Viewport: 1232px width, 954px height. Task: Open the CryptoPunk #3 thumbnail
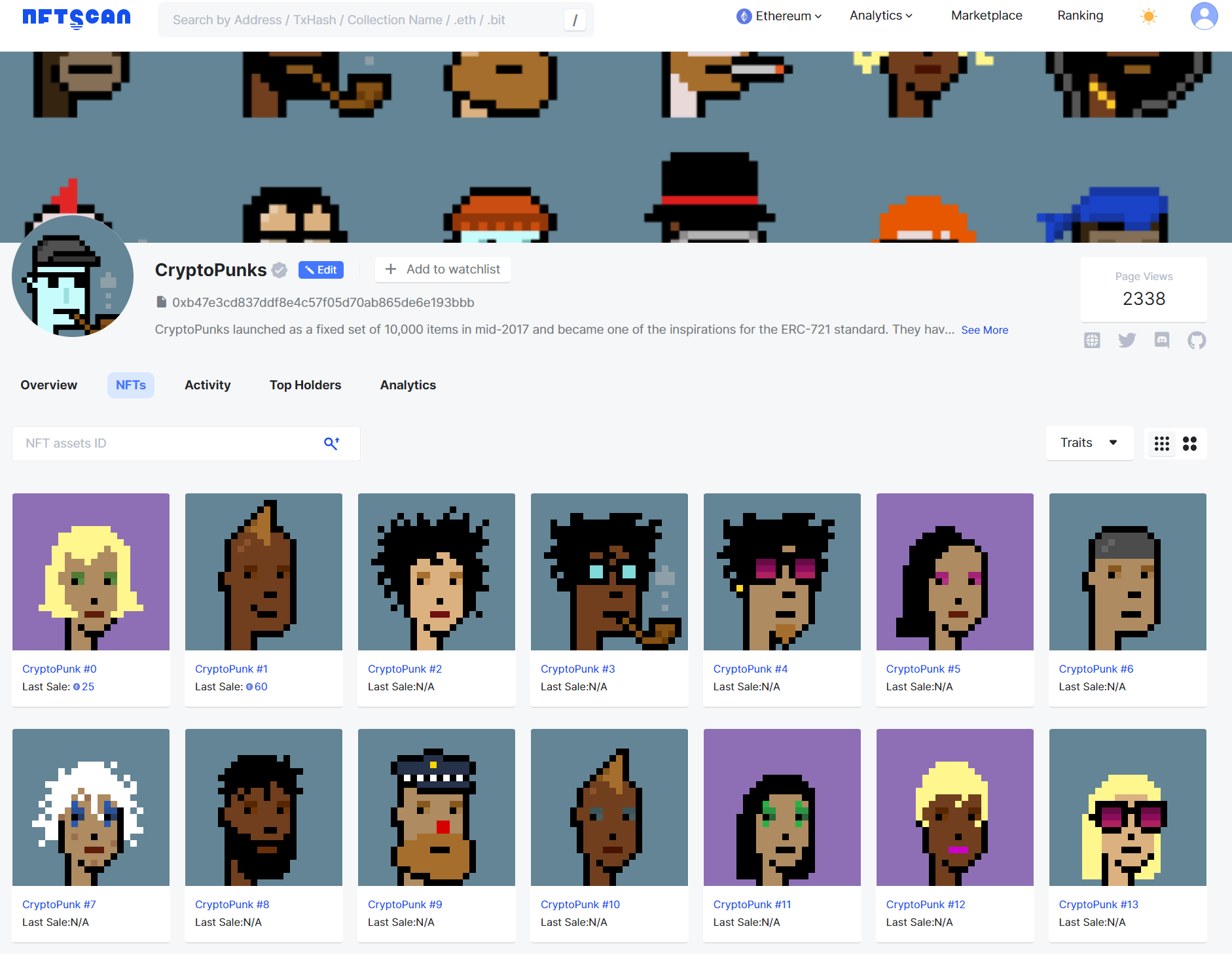coord(609,572)
